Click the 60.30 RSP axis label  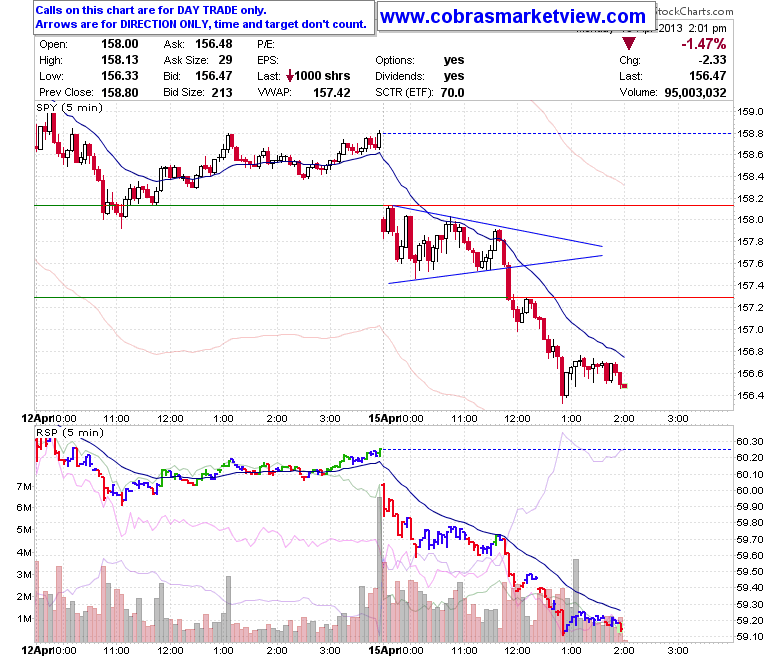coord(750,441)
